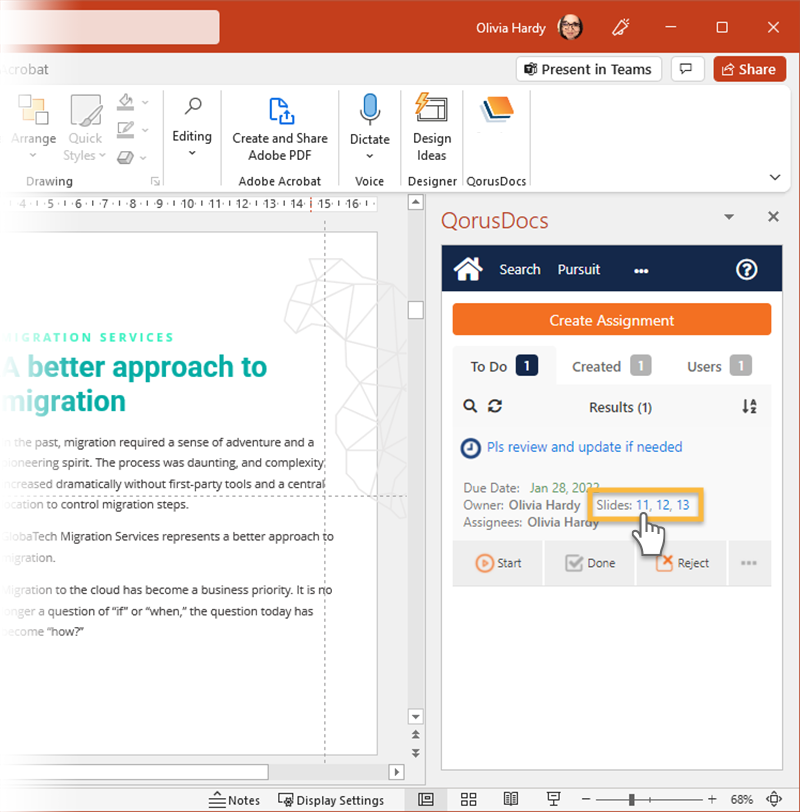
Task: Click the Share button
Action: 749,69
